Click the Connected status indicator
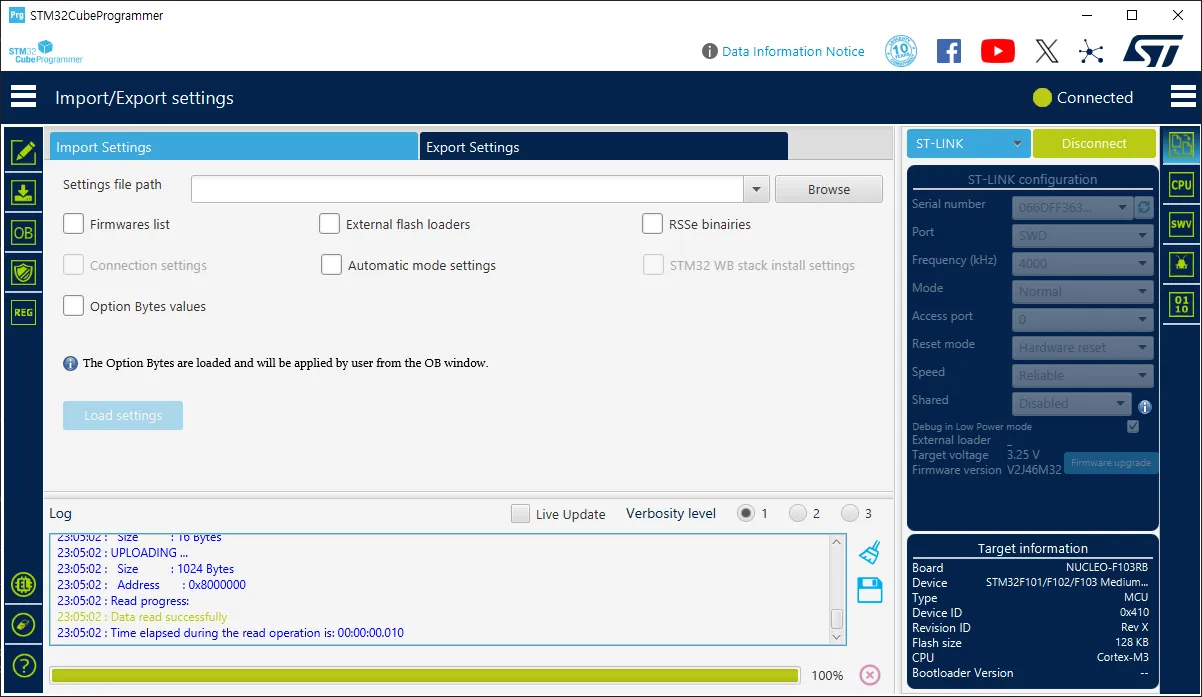 point(1083,97)
